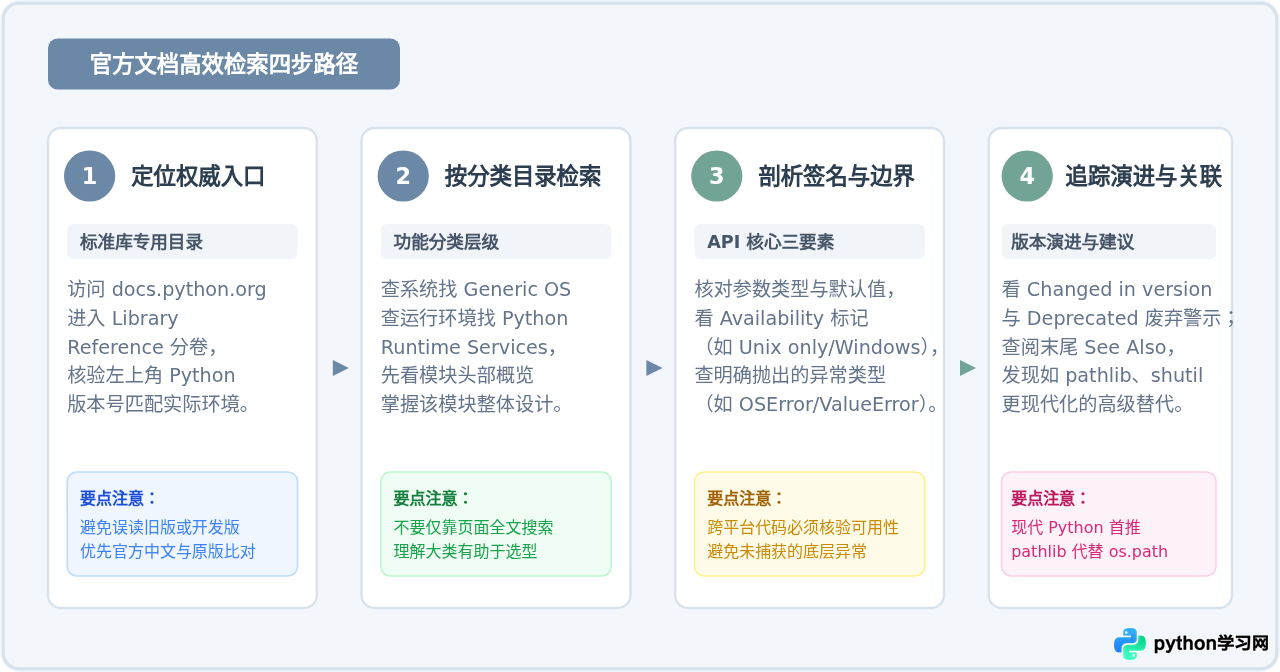The width and height of the screenshot is (1280, 672).
Task: Click the line 看 Changed in version
Action: click(1107, 290)
